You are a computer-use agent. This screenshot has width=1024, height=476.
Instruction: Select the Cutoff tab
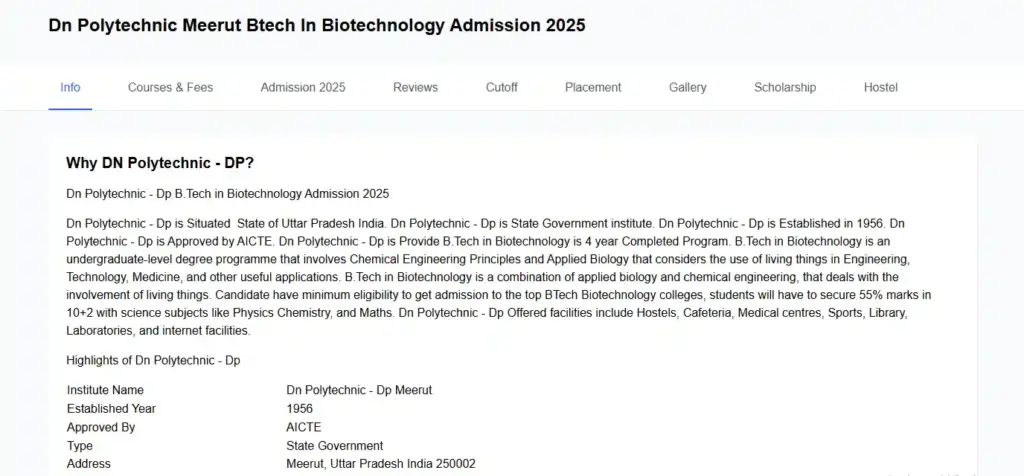click(x=501, y=87)
